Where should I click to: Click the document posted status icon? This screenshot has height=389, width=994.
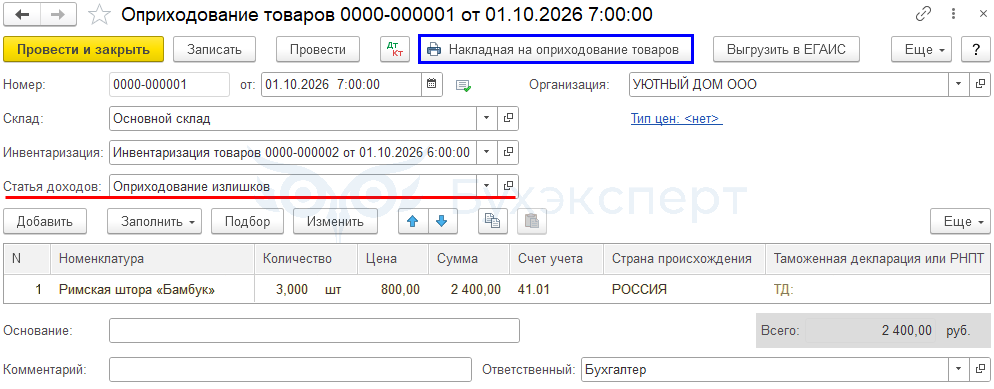point(463,85)
